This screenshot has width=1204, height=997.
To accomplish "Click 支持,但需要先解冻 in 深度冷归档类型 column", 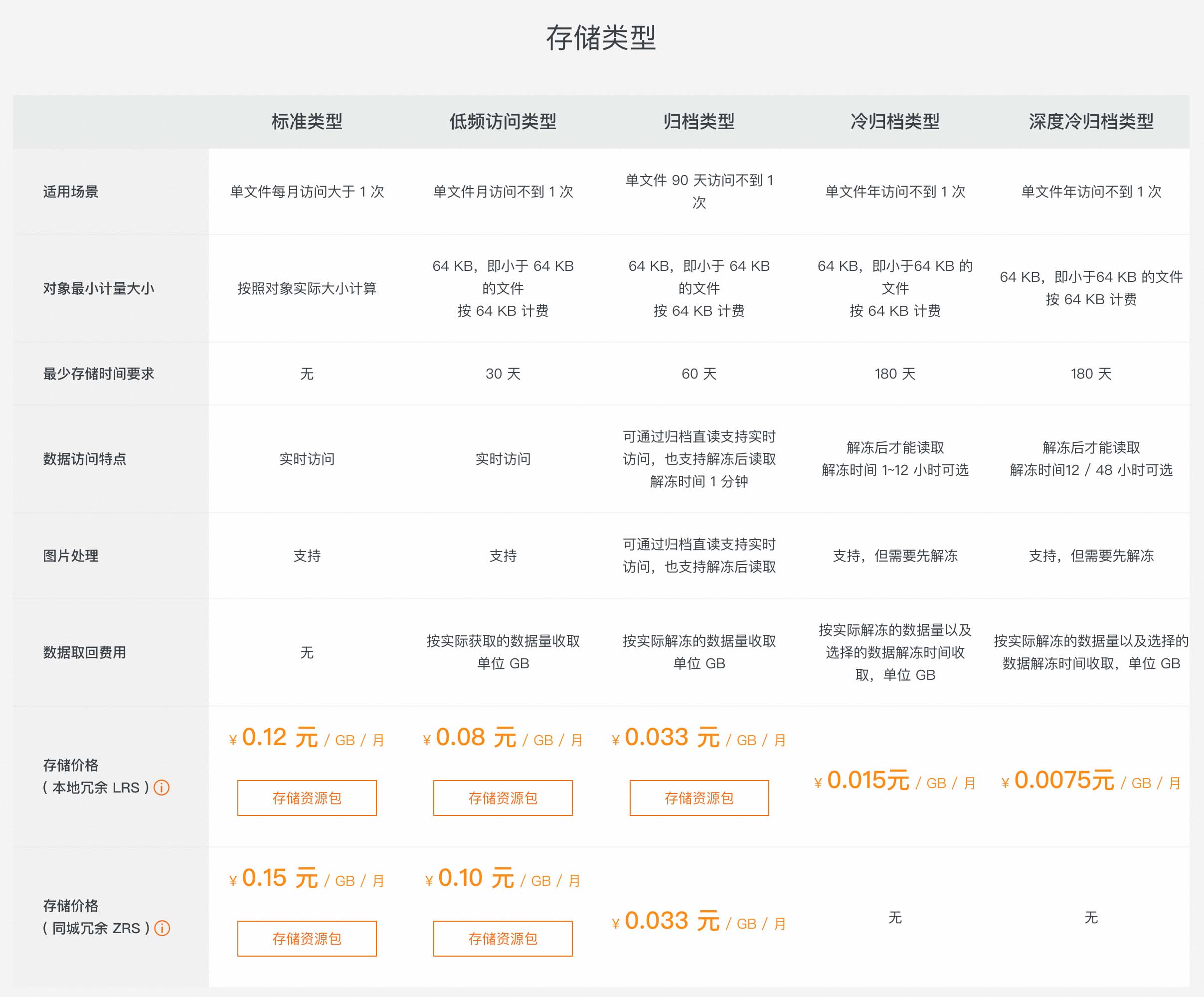I will (x=1091, y=556).
